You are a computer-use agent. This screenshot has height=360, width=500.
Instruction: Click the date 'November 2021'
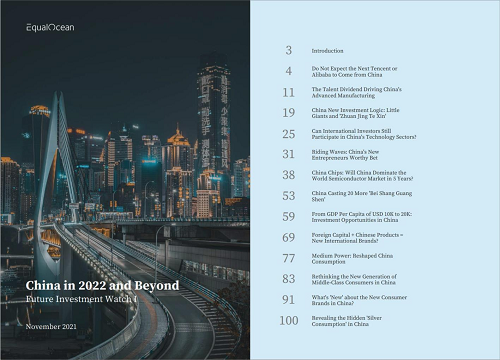pos(51,327)
